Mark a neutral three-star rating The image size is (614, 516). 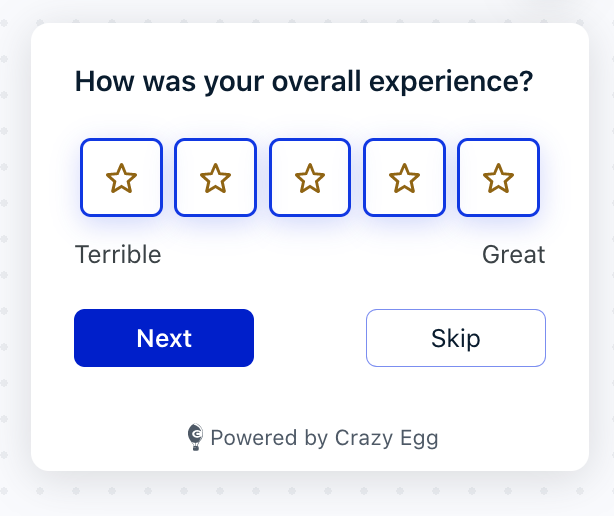(x=310, y=177)
